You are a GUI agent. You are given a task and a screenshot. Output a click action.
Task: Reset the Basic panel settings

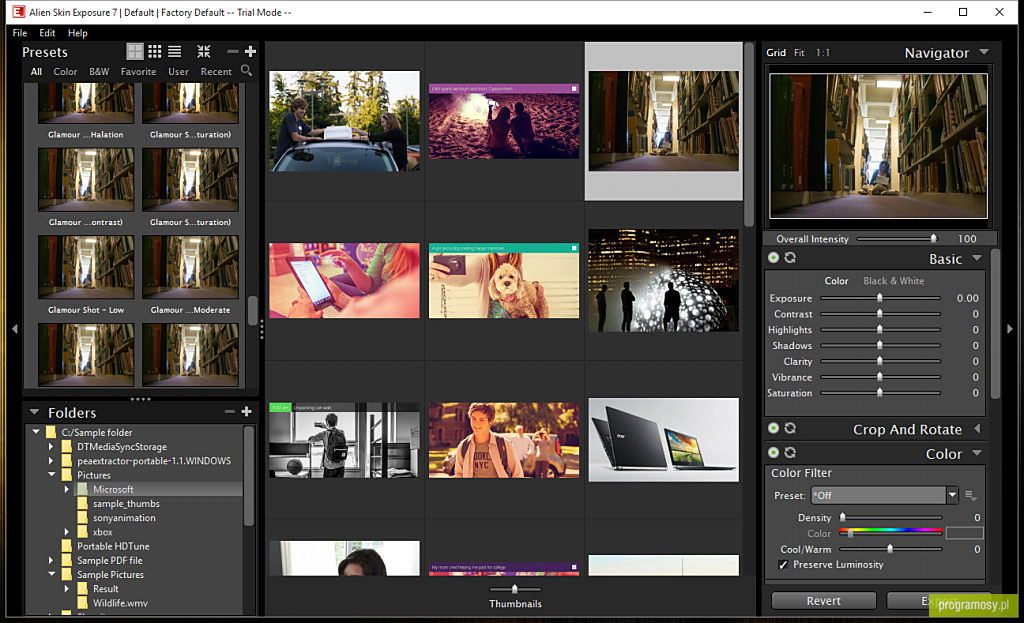[790, 258]
